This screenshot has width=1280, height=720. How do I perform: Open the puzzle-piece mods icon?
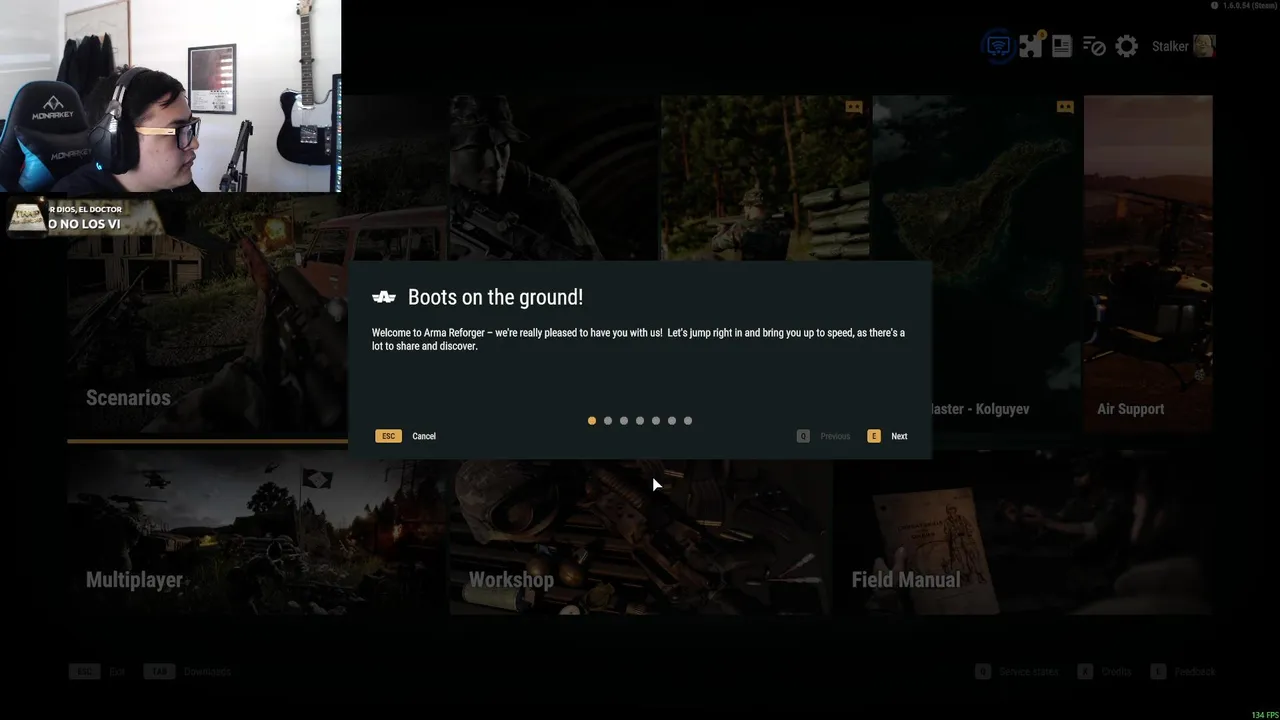click(1031, 45)
